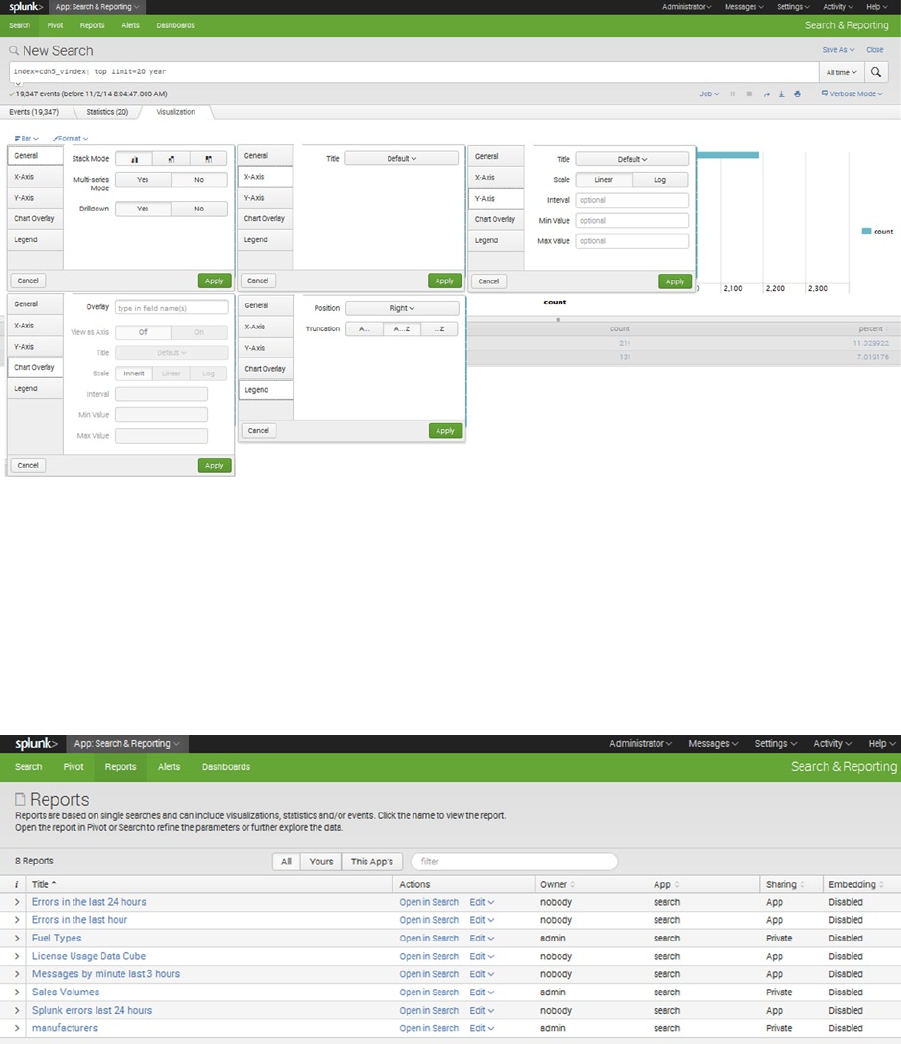Focus the Overlay field name input
Viewport: 901px width, 1044px height.
[172, 308]
